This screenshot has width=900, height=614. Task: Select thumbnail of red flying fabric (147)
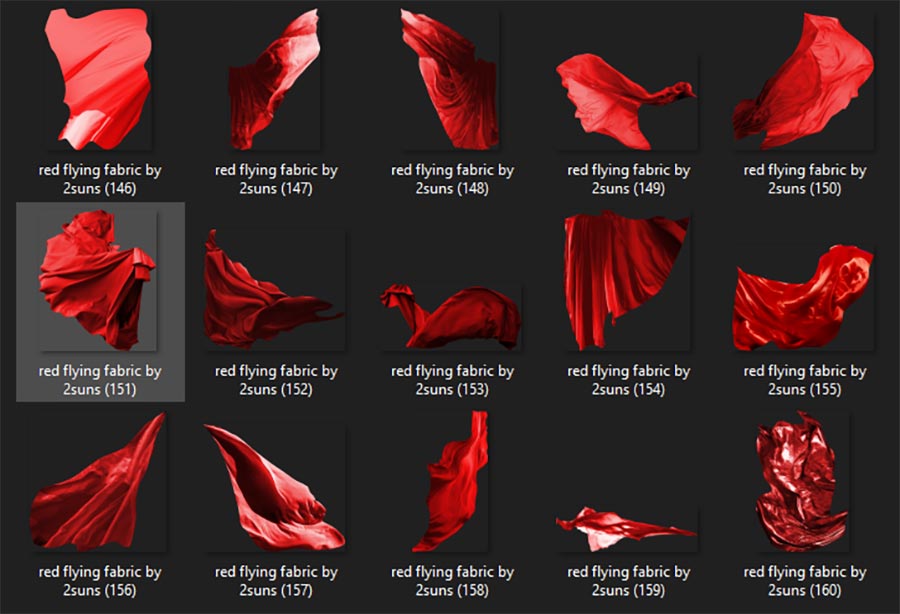(x=274, y=79)
